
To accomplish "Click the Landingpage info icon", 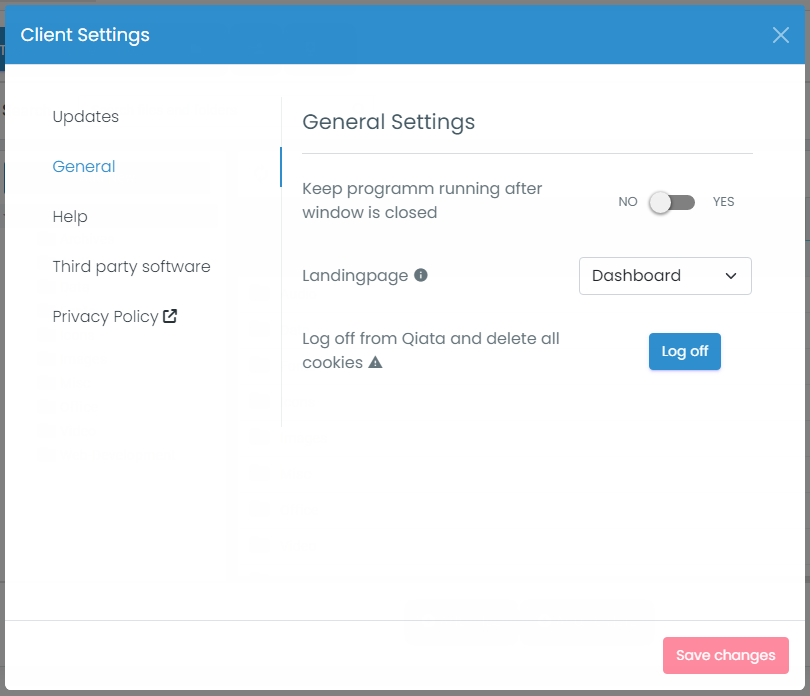I will (x=420, y=275).
